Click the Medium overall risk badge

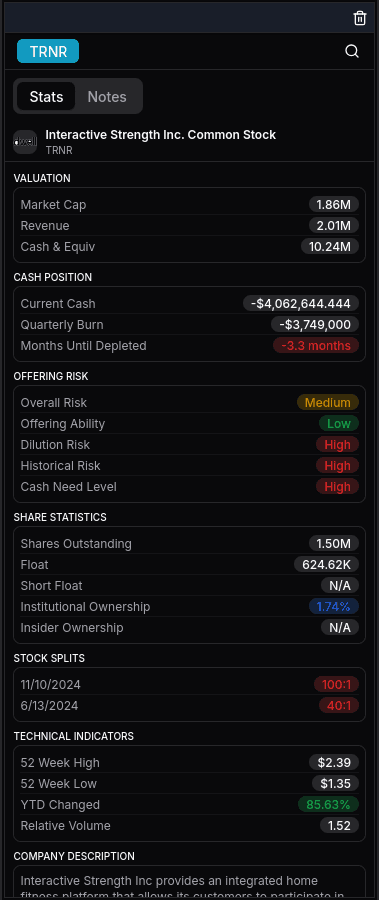click(x=328, y=402)
